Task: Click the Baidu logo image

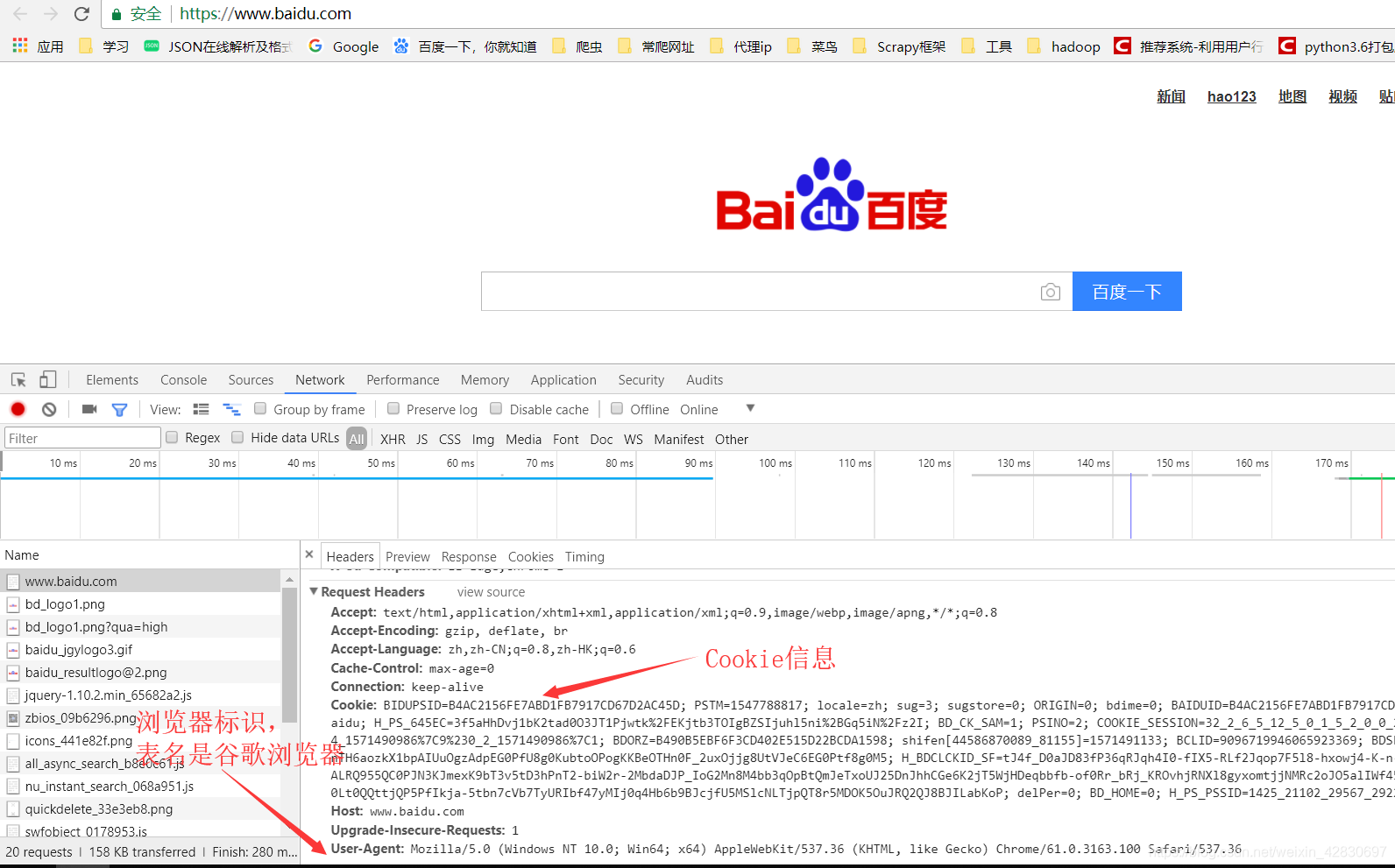Action: pyautogui.click(x=832, y=194)
